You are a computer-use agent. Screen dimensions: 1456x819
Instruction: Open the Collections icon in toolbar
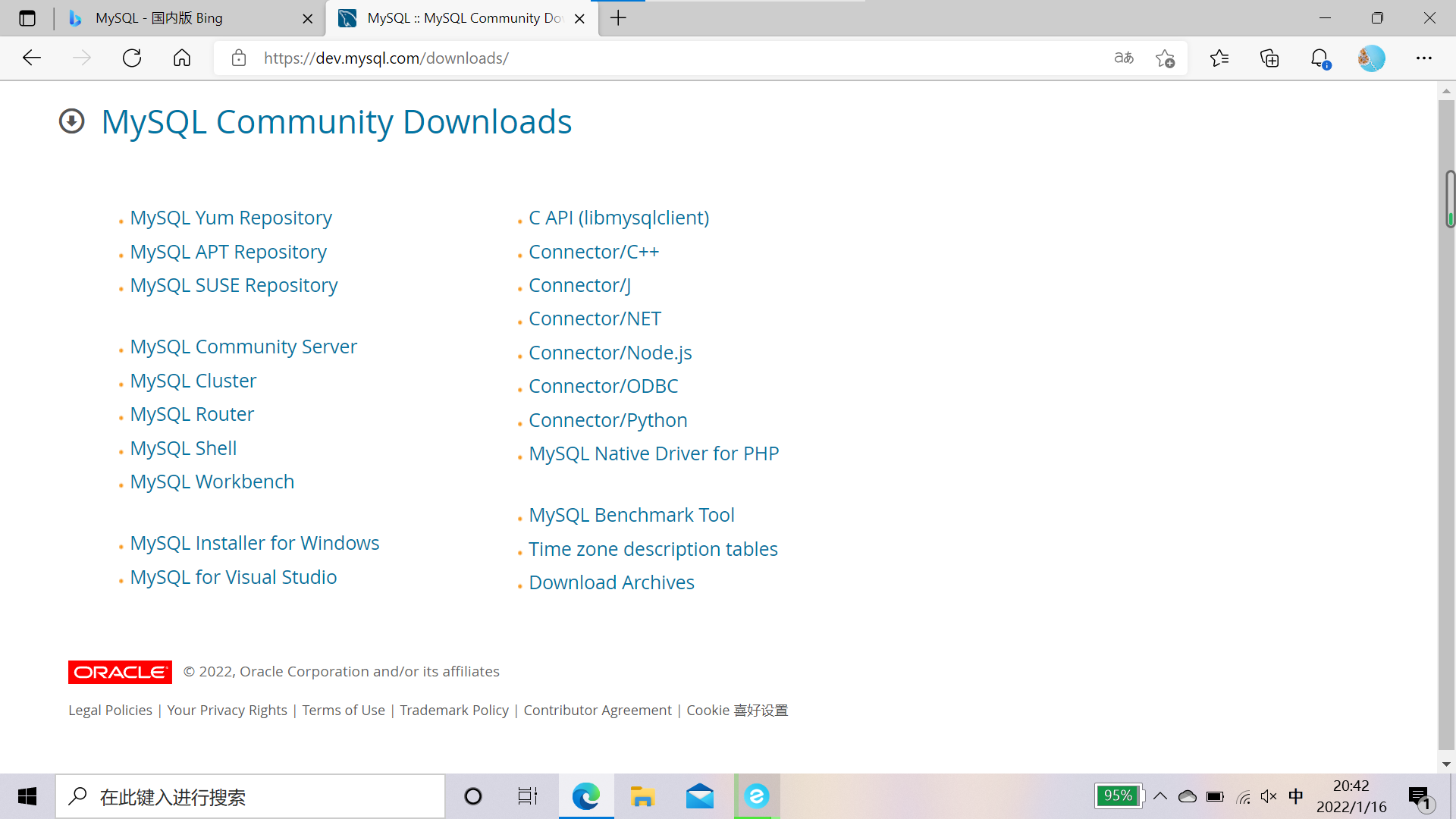pyautogui.click(x=1269, y=58)
